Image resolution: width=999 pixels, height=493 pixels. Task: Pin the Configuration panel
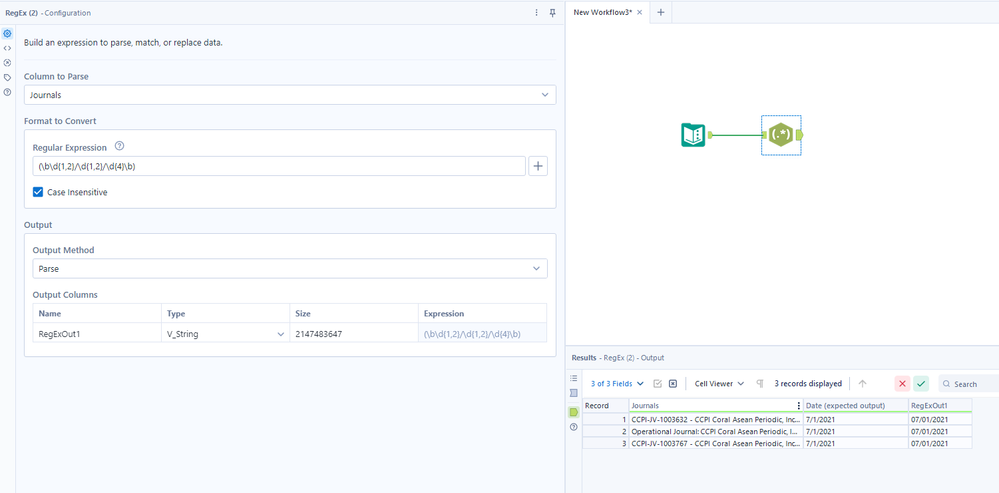coord(552,13)
